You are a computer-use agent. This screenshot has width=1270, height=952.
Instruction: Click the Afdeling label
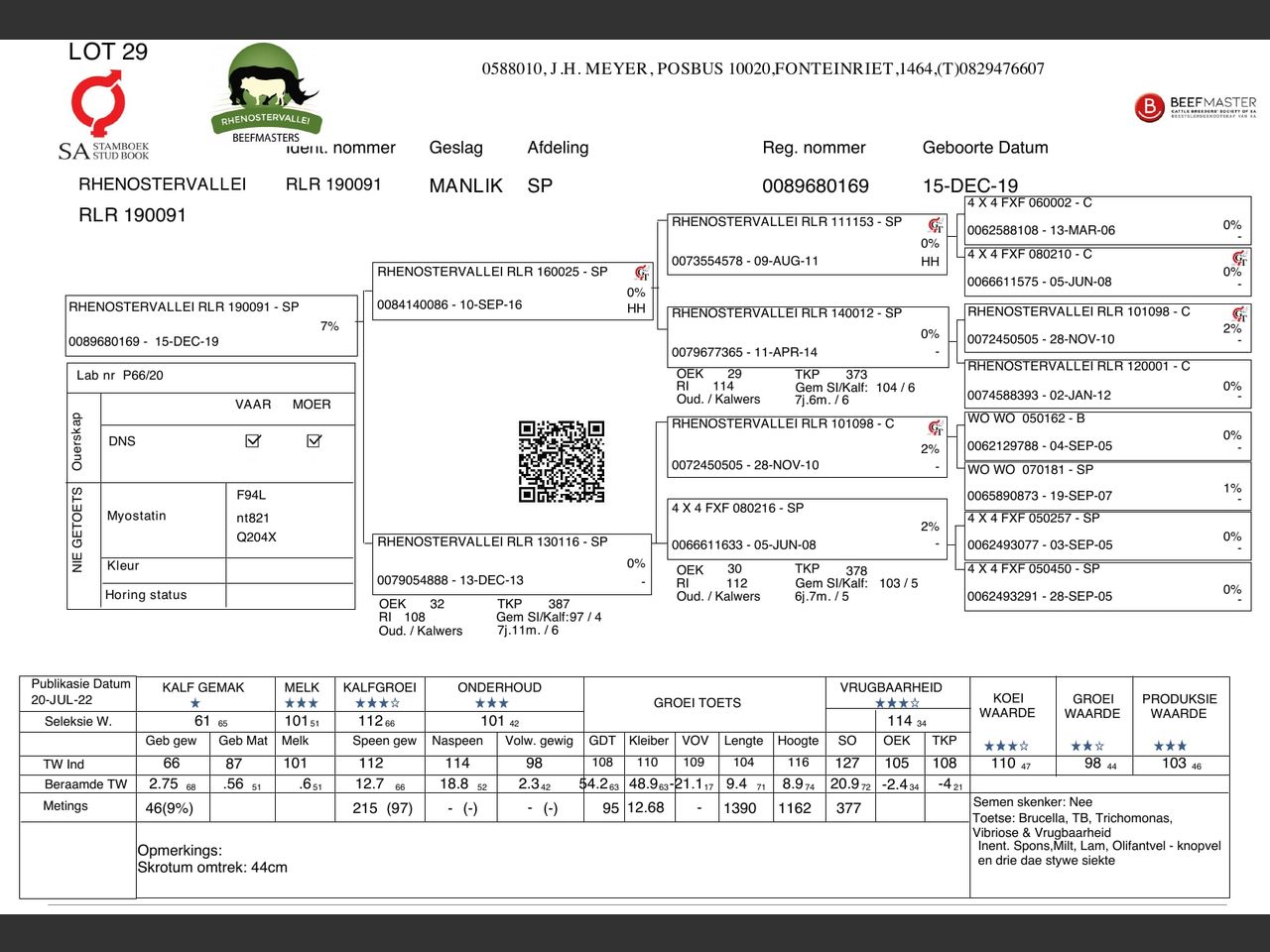pyautogui.click(x=558, y=148)
